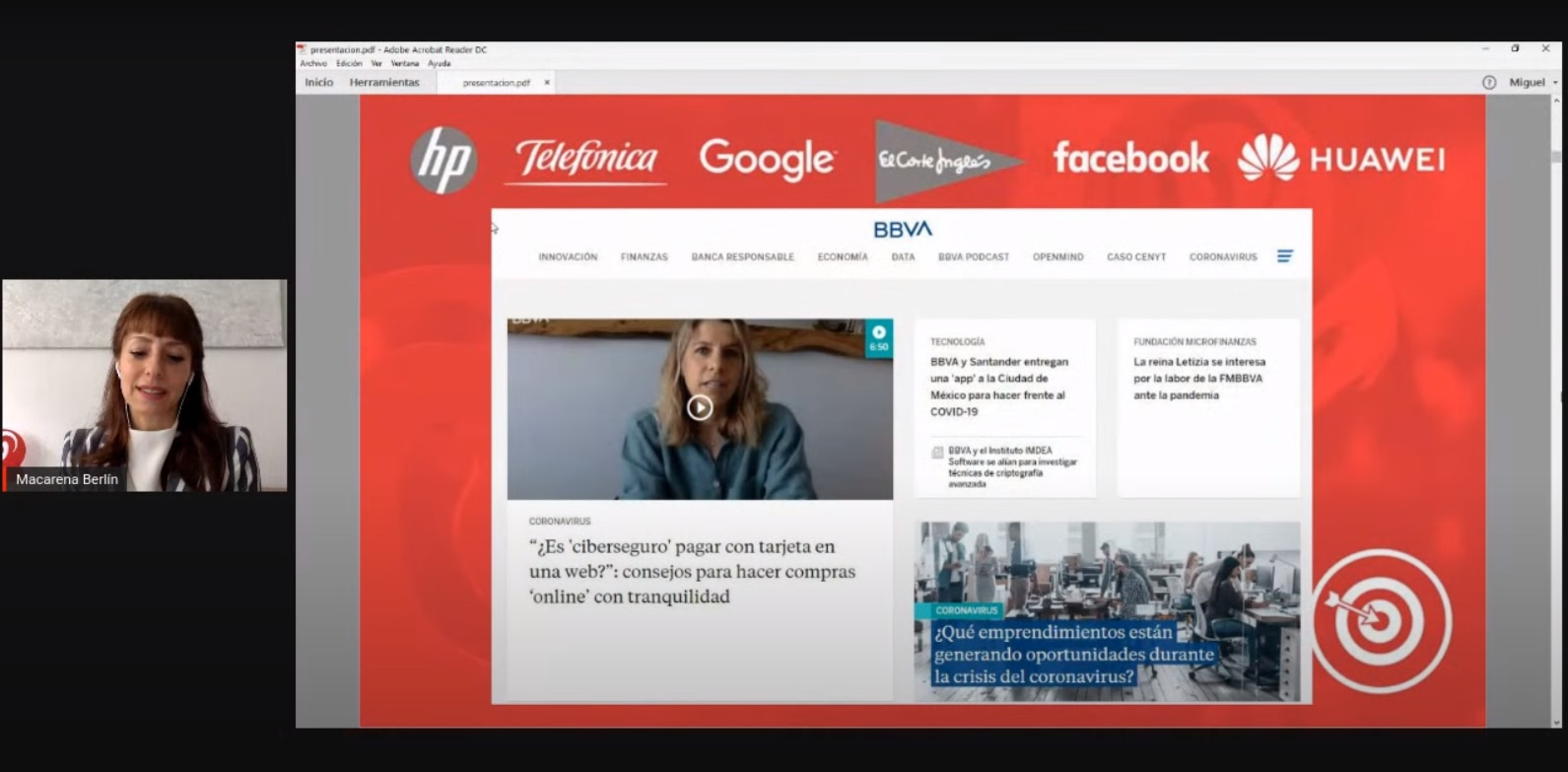
Task: Open the Ayuda menu
Action: click(439, 63)
